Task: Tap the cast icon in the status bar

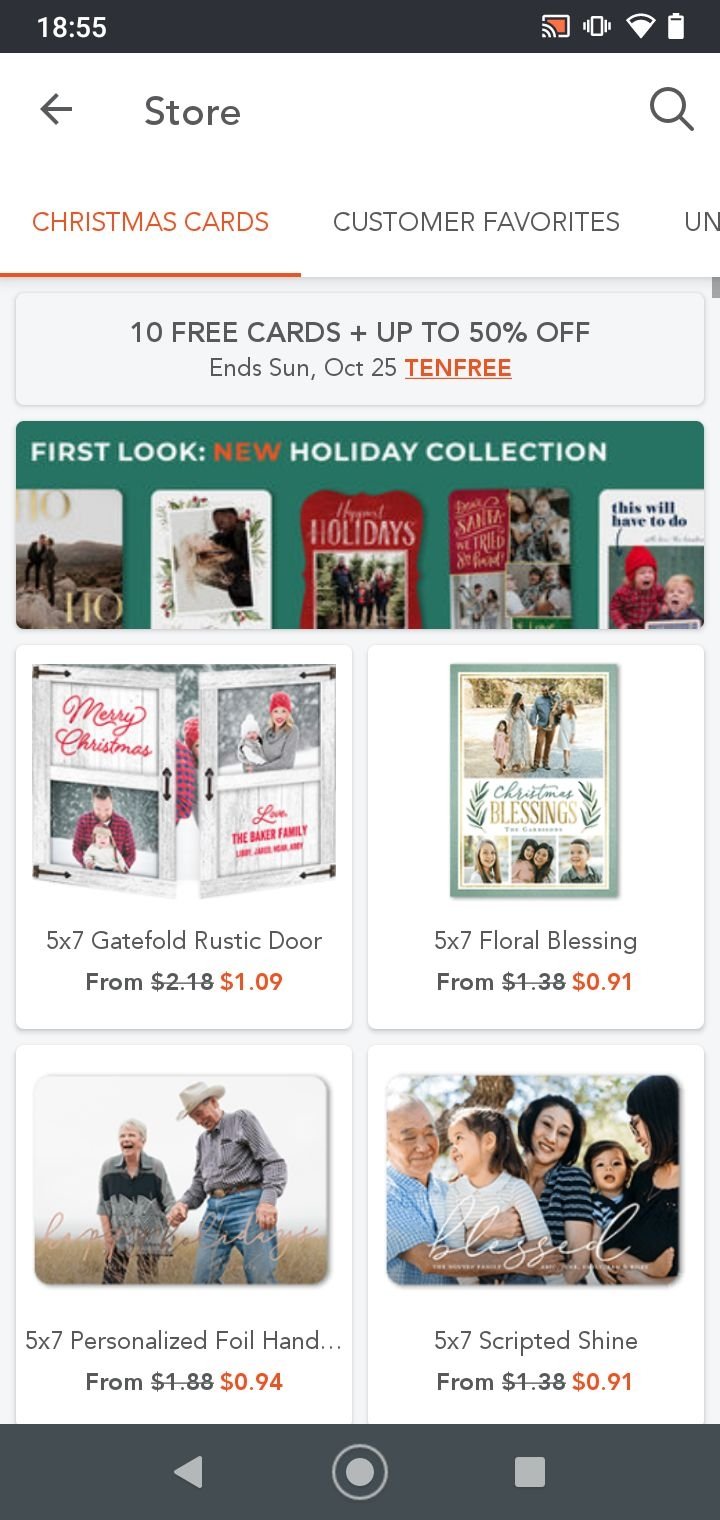Action: coord(554,26)
